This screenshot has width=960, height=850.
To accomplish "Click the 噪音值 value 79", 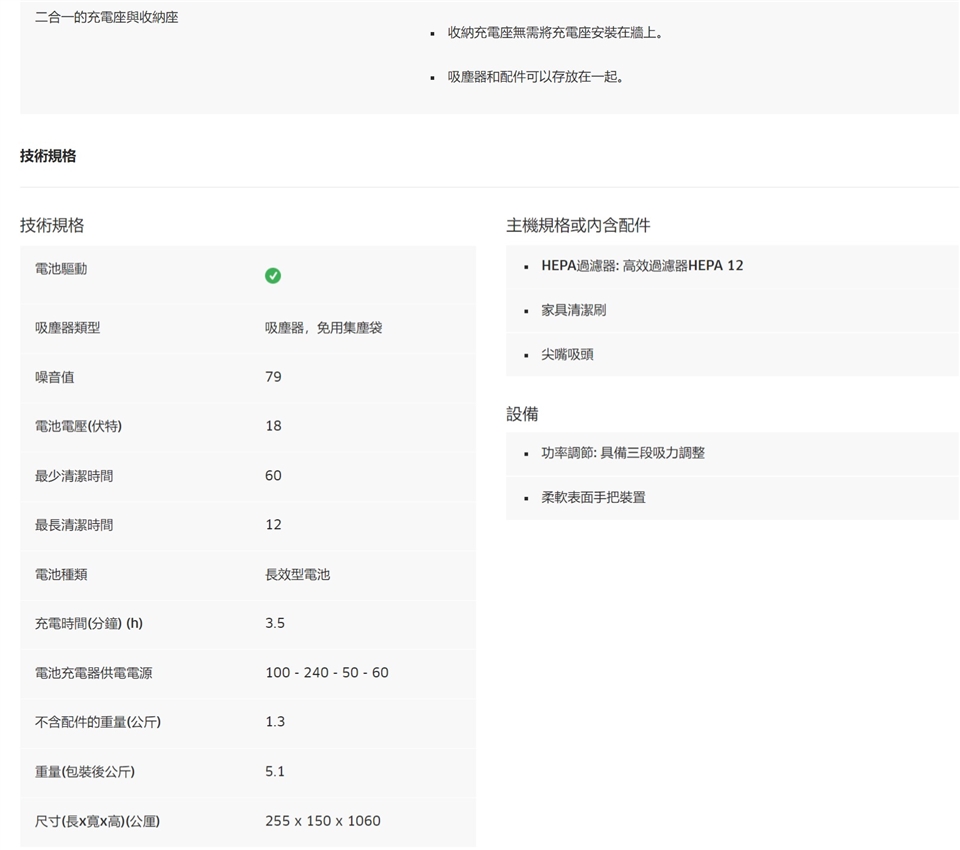I will (x=273, y=377).
